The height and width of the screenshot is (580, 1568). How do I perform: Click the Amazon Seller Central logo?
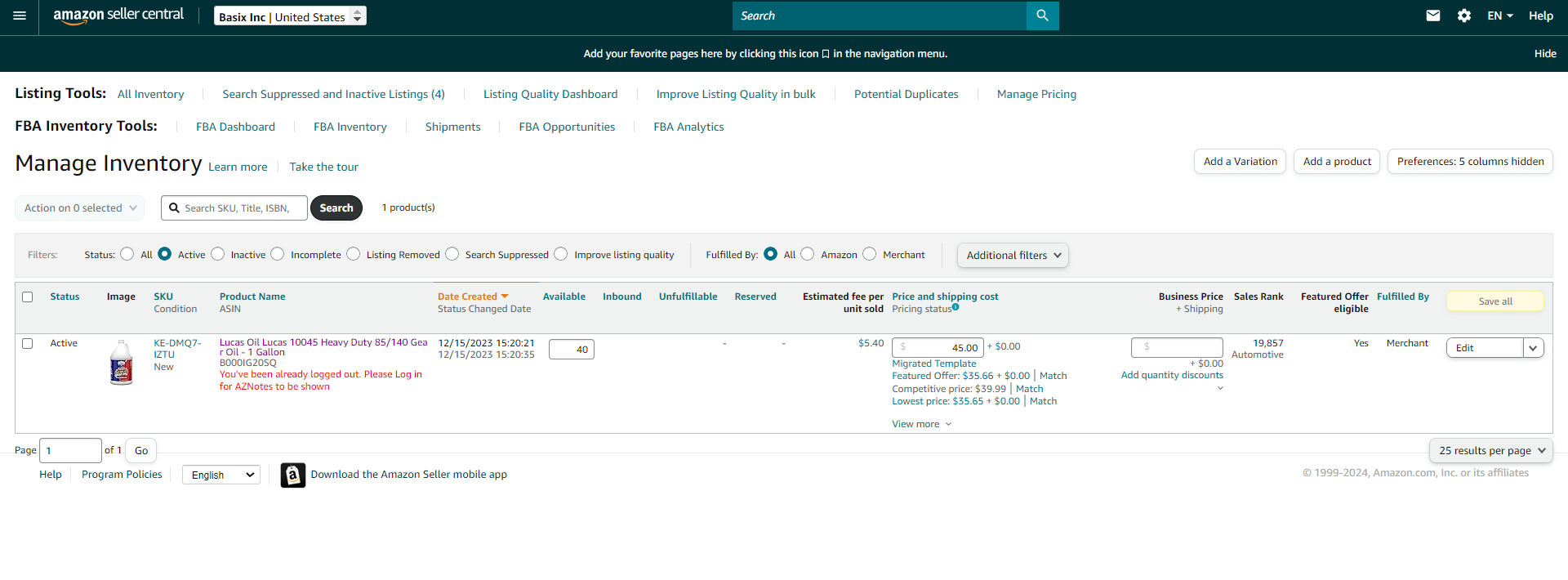point(118,16)
